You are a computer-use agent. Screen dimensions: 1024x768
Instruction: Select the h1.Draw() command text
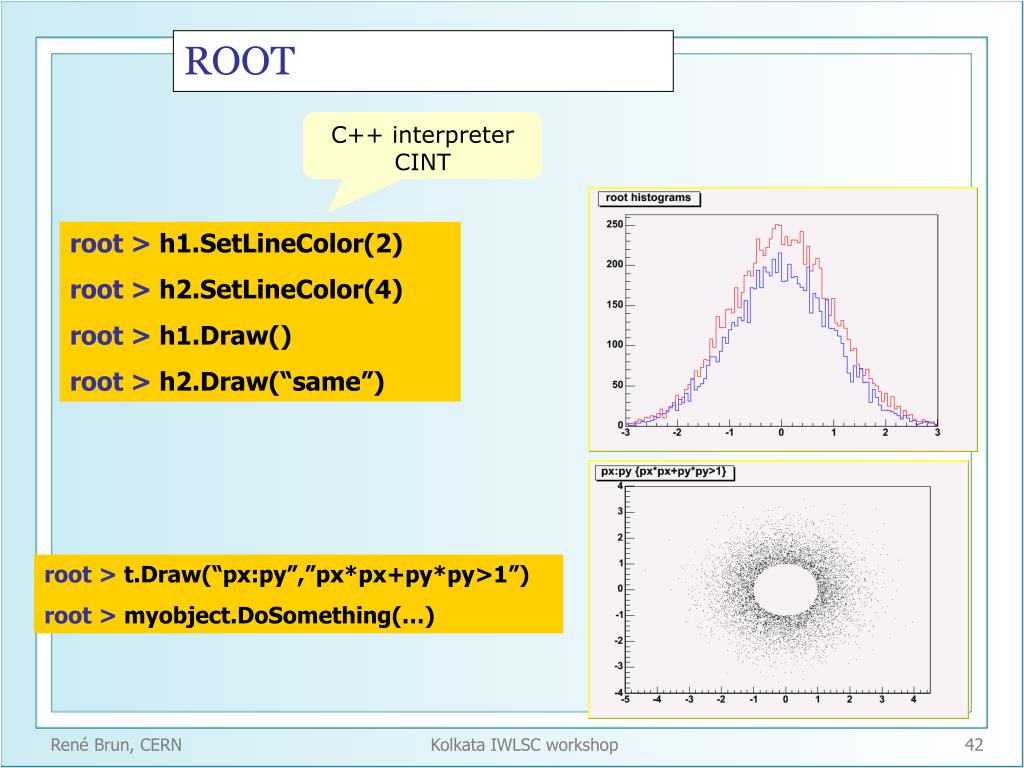[225, 336]
